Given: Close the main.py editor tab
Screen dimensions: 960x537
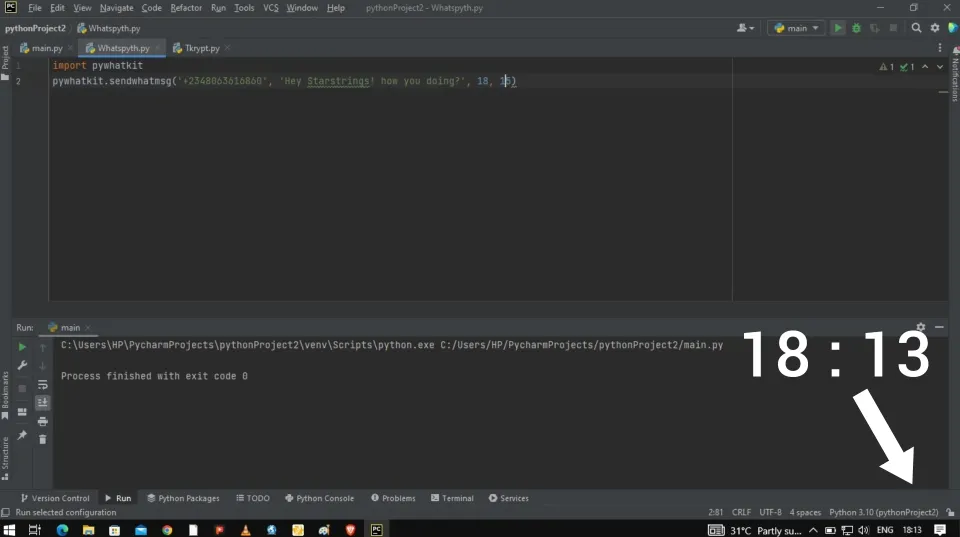Looking at the screenshot, I should (70, 48).
